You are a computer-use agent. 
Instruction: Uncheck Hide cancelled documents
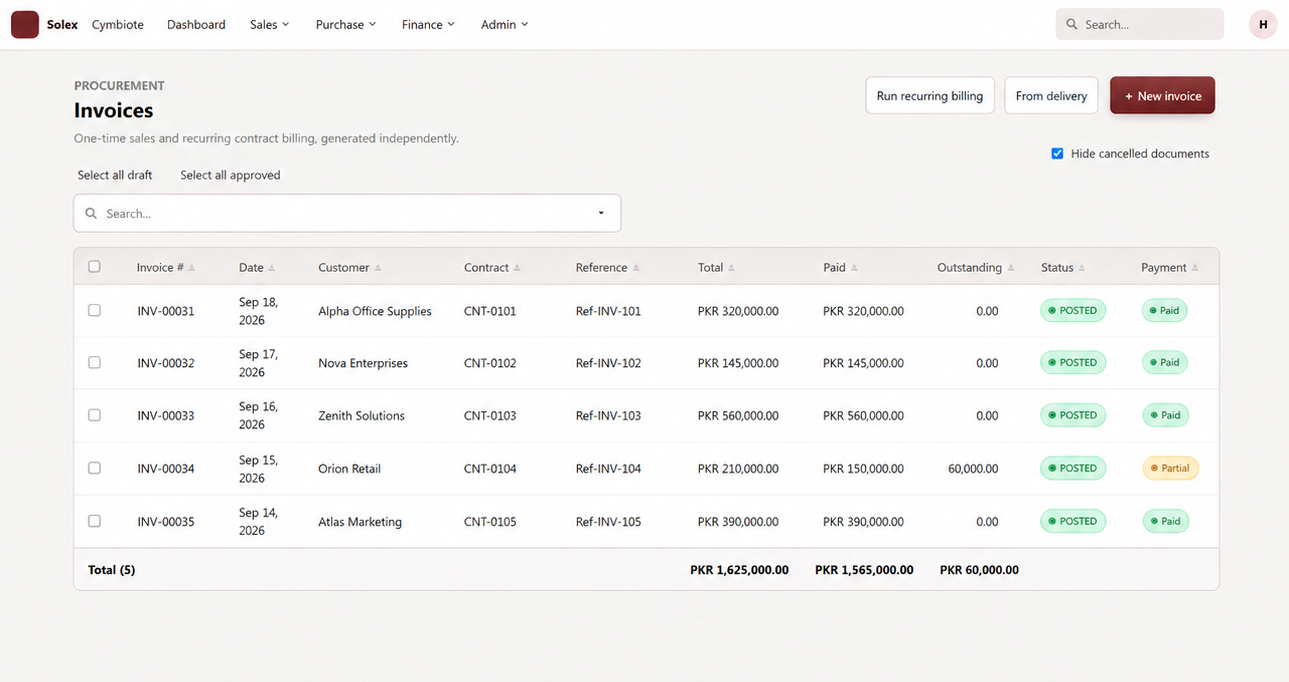[1057, 154]
